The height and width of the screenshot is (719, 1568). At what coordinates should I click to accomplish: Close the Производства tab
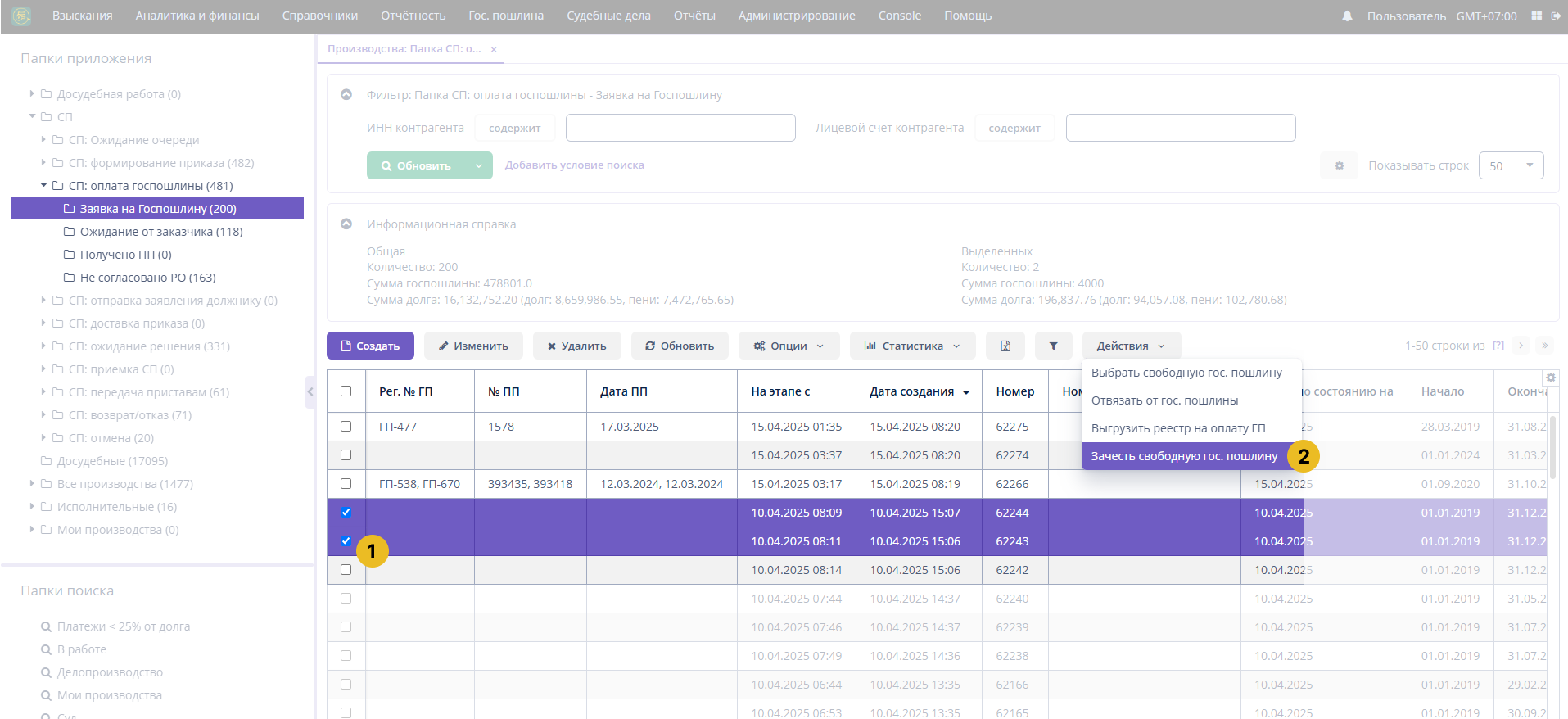point(494,49)
